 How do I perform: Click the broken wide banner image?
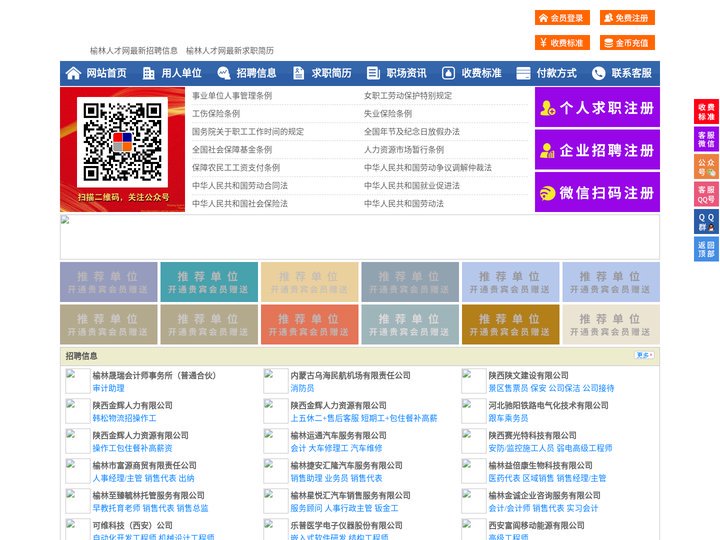click(x=360, y=237)
